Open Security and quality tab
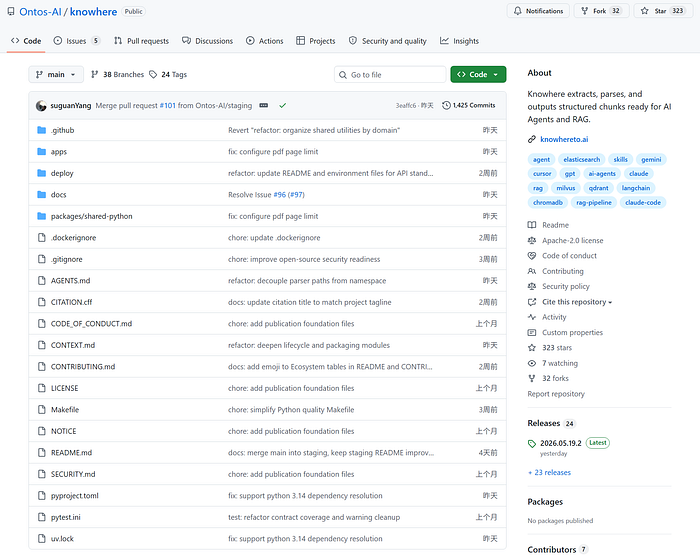The image size is (700, 556). point(388,41)
